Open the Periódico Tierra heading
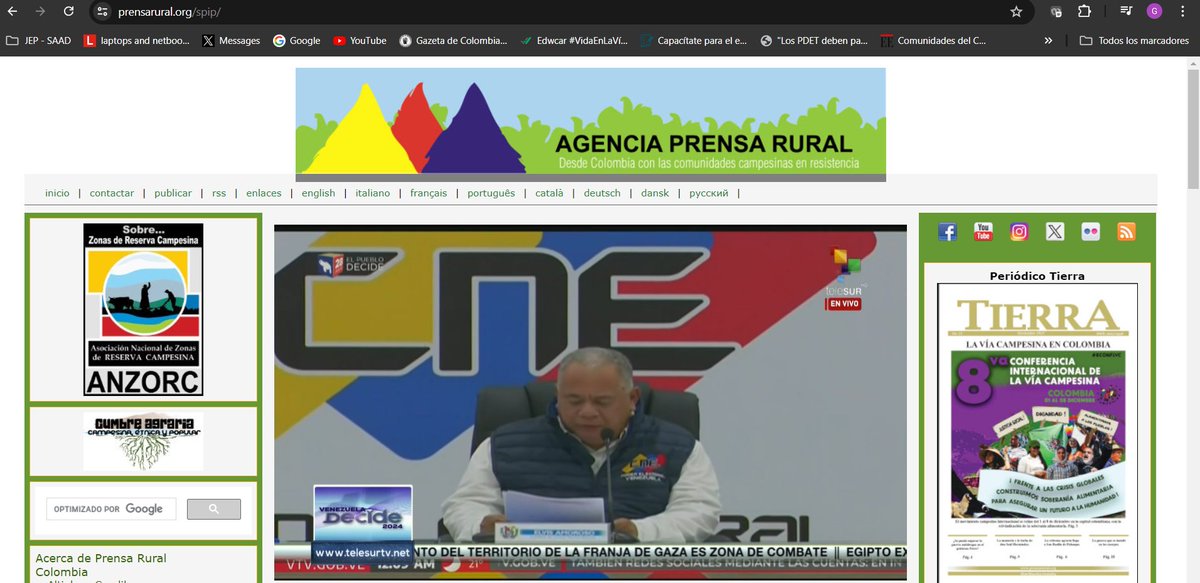This screenshot has width=1200, height=583. [1037, 276]
